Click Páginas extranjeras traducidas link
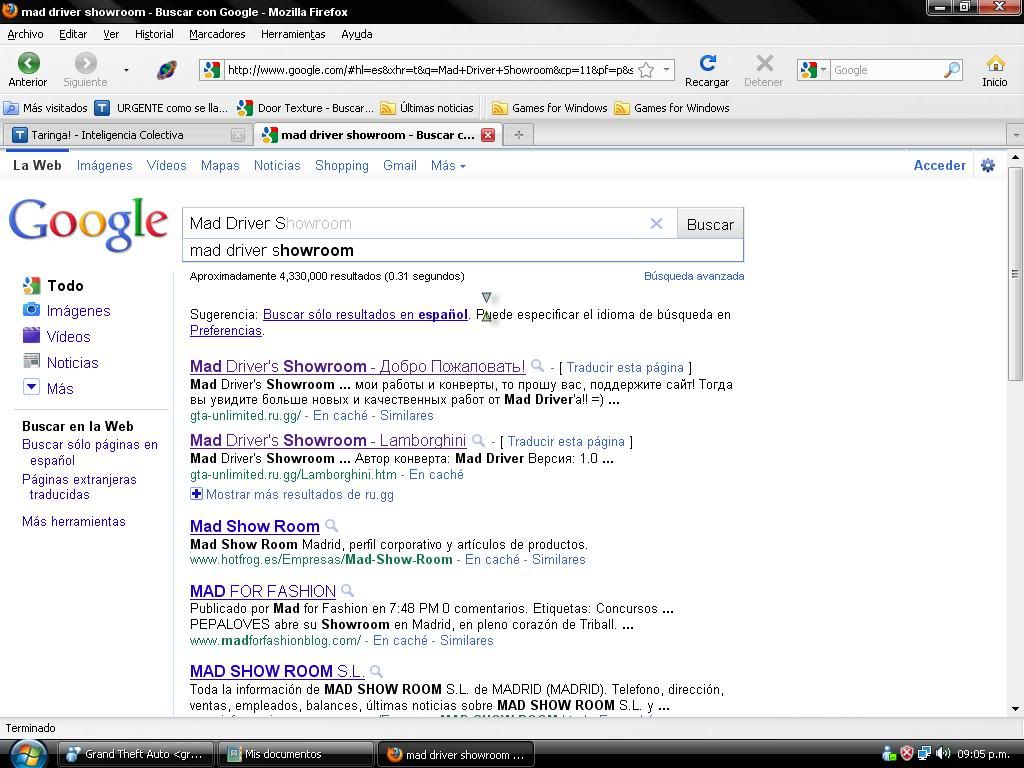This screenshot has height=768, width=1024. point(79,487)
